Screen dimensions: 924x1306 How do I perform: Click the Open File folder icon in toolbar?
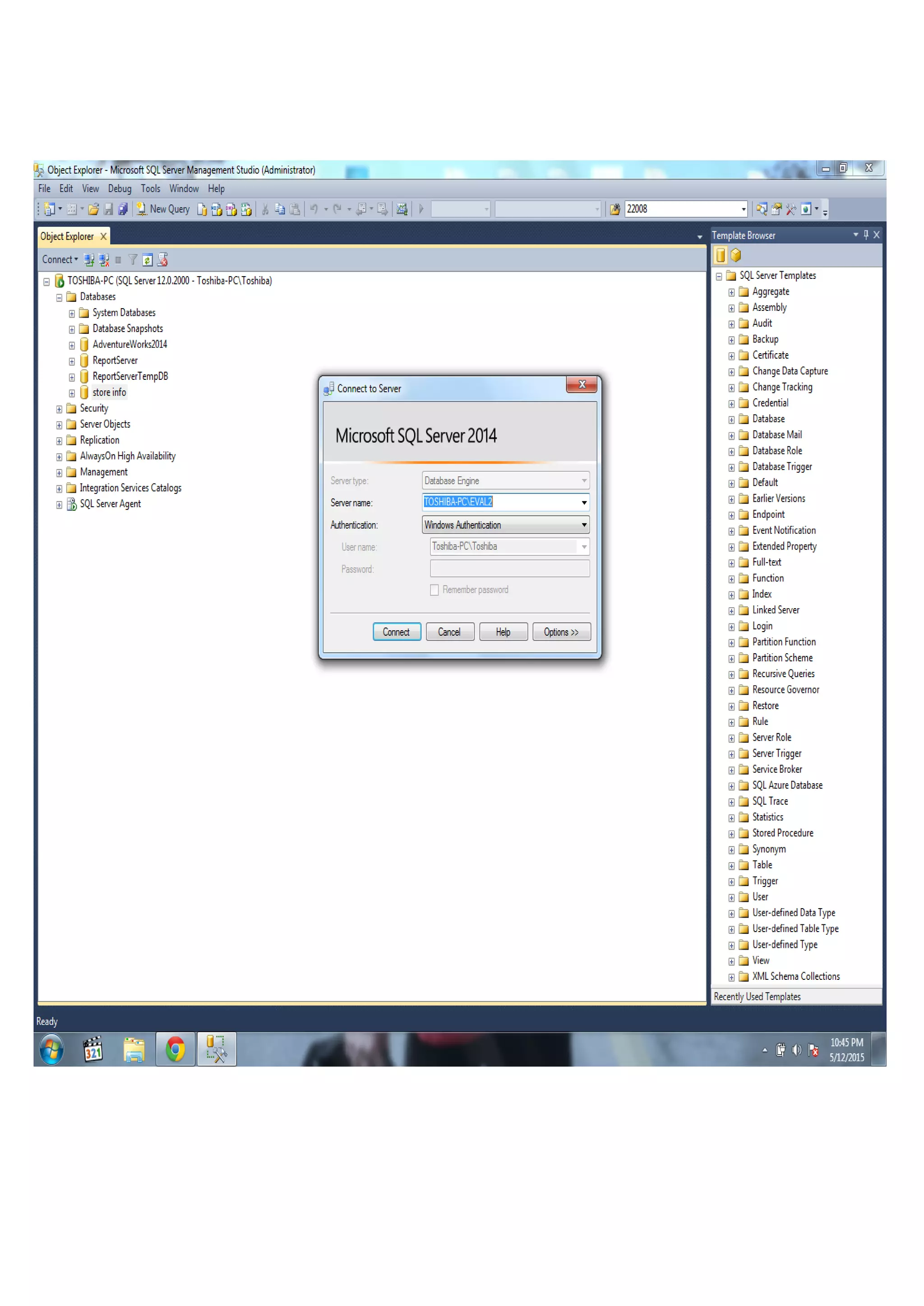[94, 209]
